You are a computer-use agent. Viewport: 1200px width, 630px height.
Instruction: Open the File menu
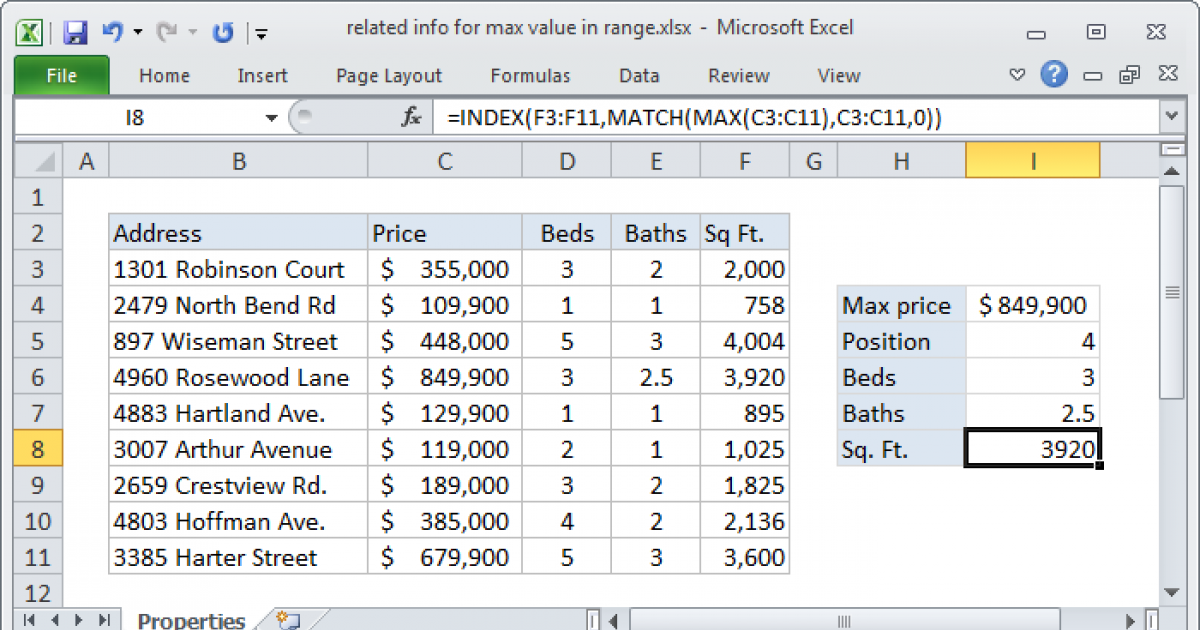61,75
